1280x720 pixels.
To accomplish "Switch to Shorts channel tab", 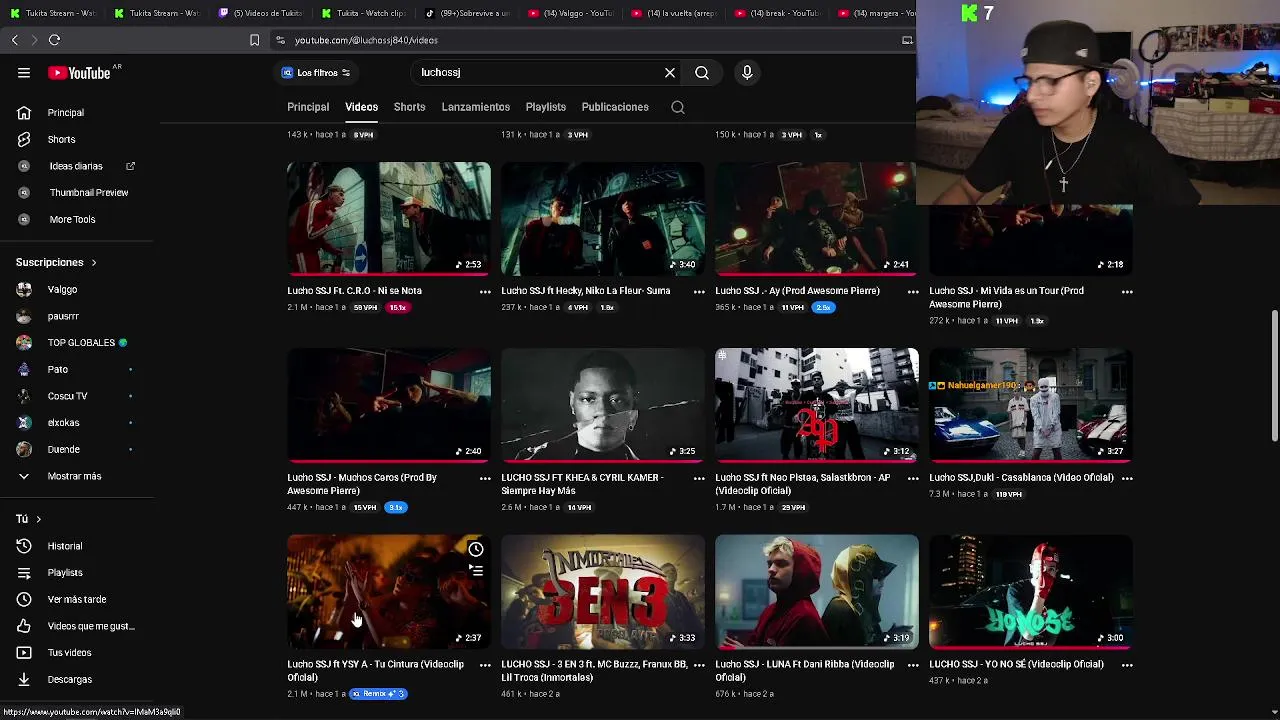I will pos(409,107).
